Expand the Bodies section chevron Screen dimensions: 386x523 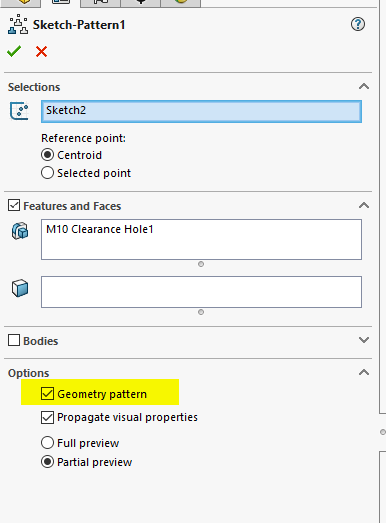[364, 340]
